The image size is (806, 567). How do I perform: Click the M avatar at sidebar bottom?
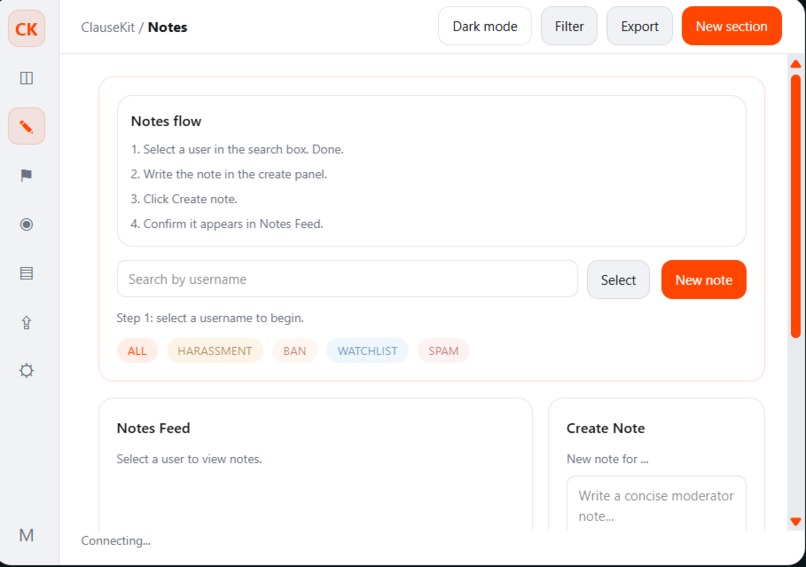point(26,535)
